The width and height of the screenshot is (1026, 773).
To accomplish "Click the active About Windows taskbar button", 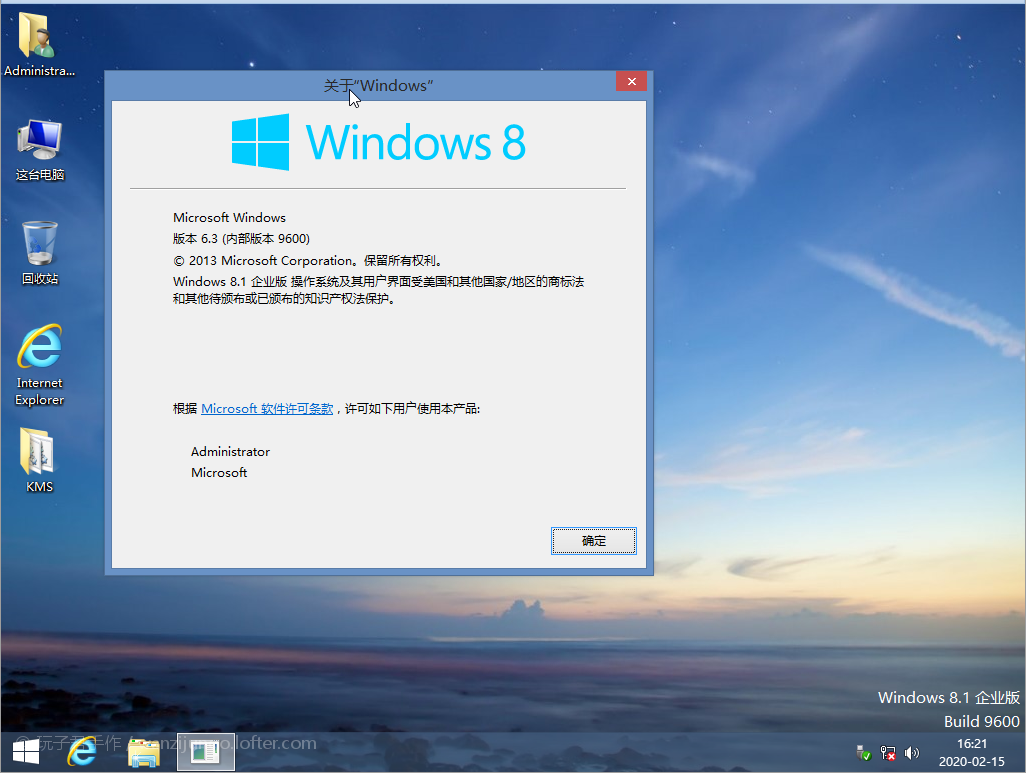I will (x=206, y=751).
